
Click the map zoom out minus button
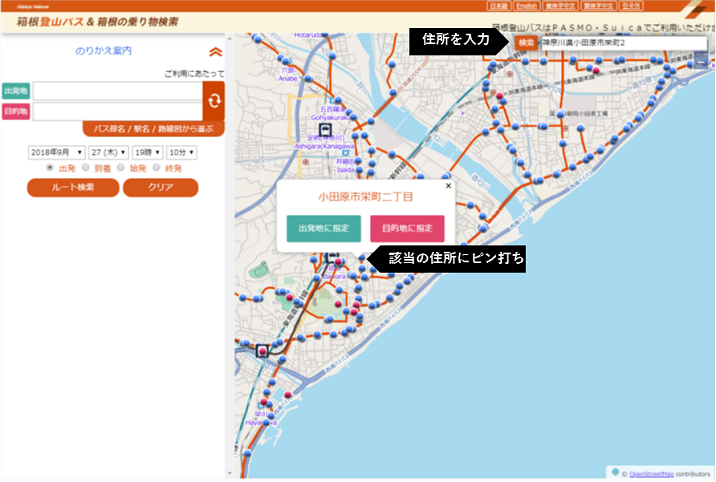pyautogui.click(x=703, y=62)
